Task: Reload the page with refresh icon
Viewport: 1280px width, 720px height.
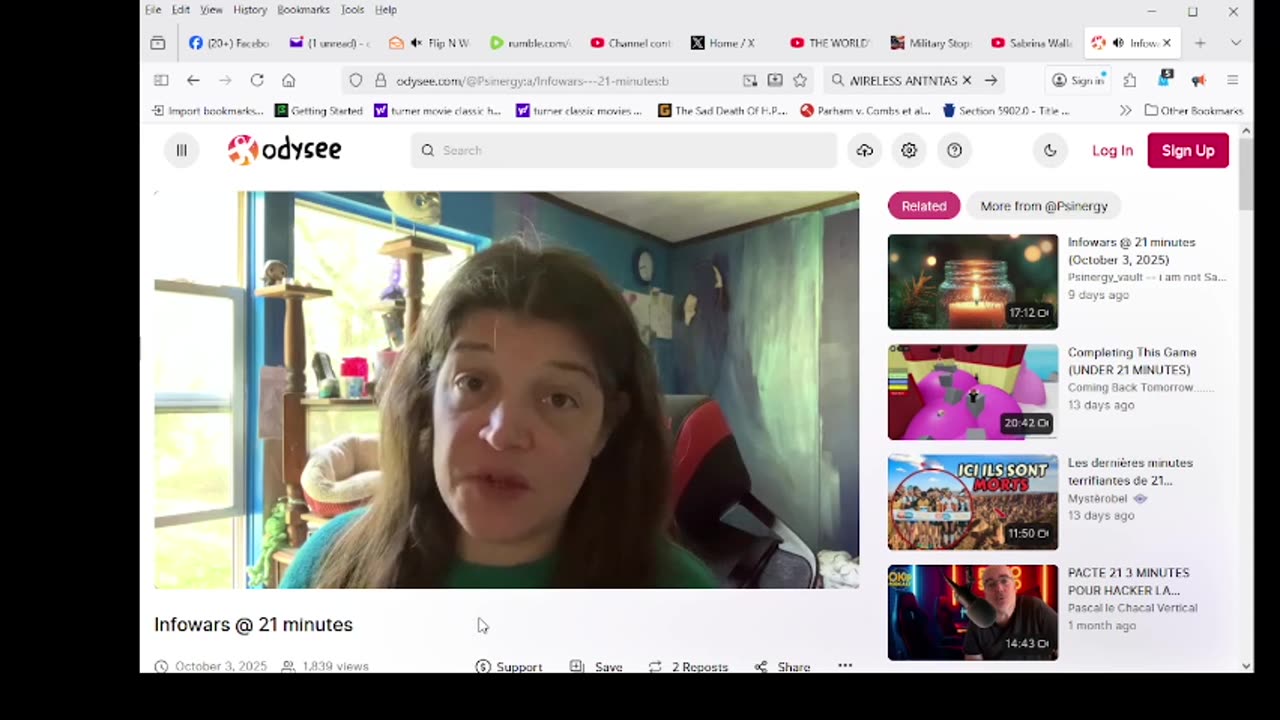Action: pyautogui.click(x=257, y=80)
